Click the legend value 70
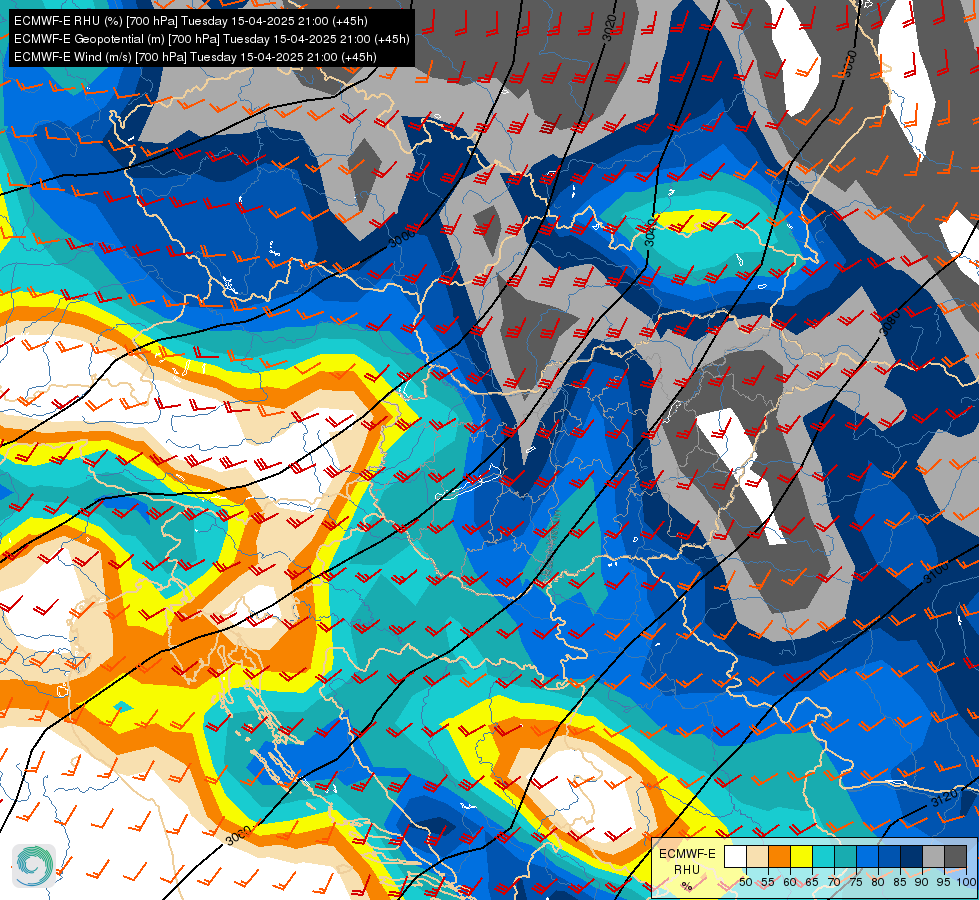Image resolution: width=979 pixels, height=900 pixels. click(x=834, y=882)
